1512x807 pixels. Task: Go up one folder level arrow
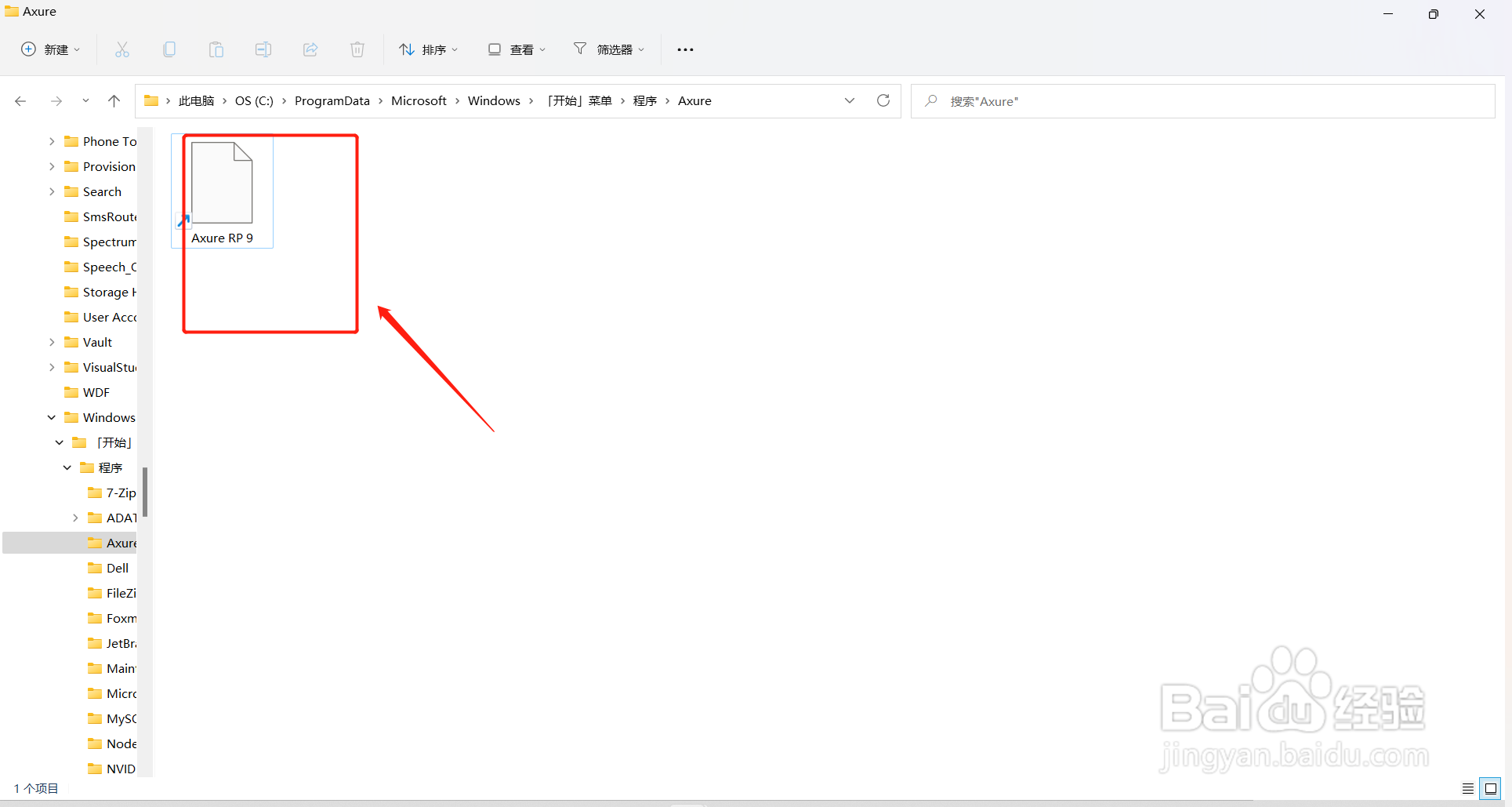114,101
